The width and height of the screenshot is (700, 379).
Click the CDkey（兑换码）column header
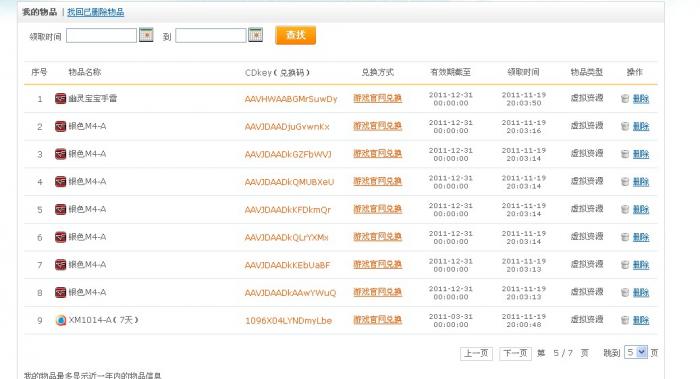277,72
